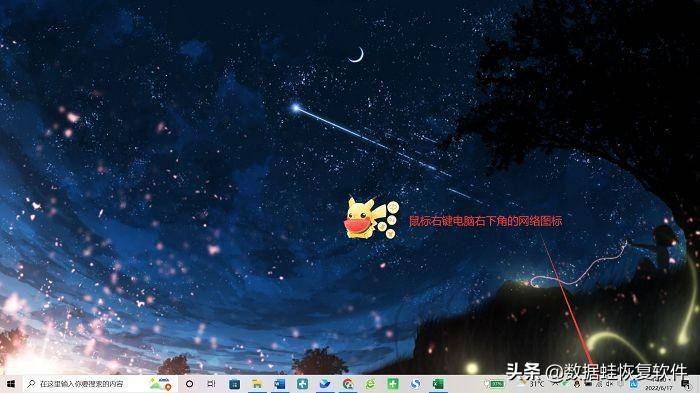The width and height of the screenshot is (700, 393).
Task: Click the 37% battery indicator
Action: pyautogui.click(x=495, y=384)
